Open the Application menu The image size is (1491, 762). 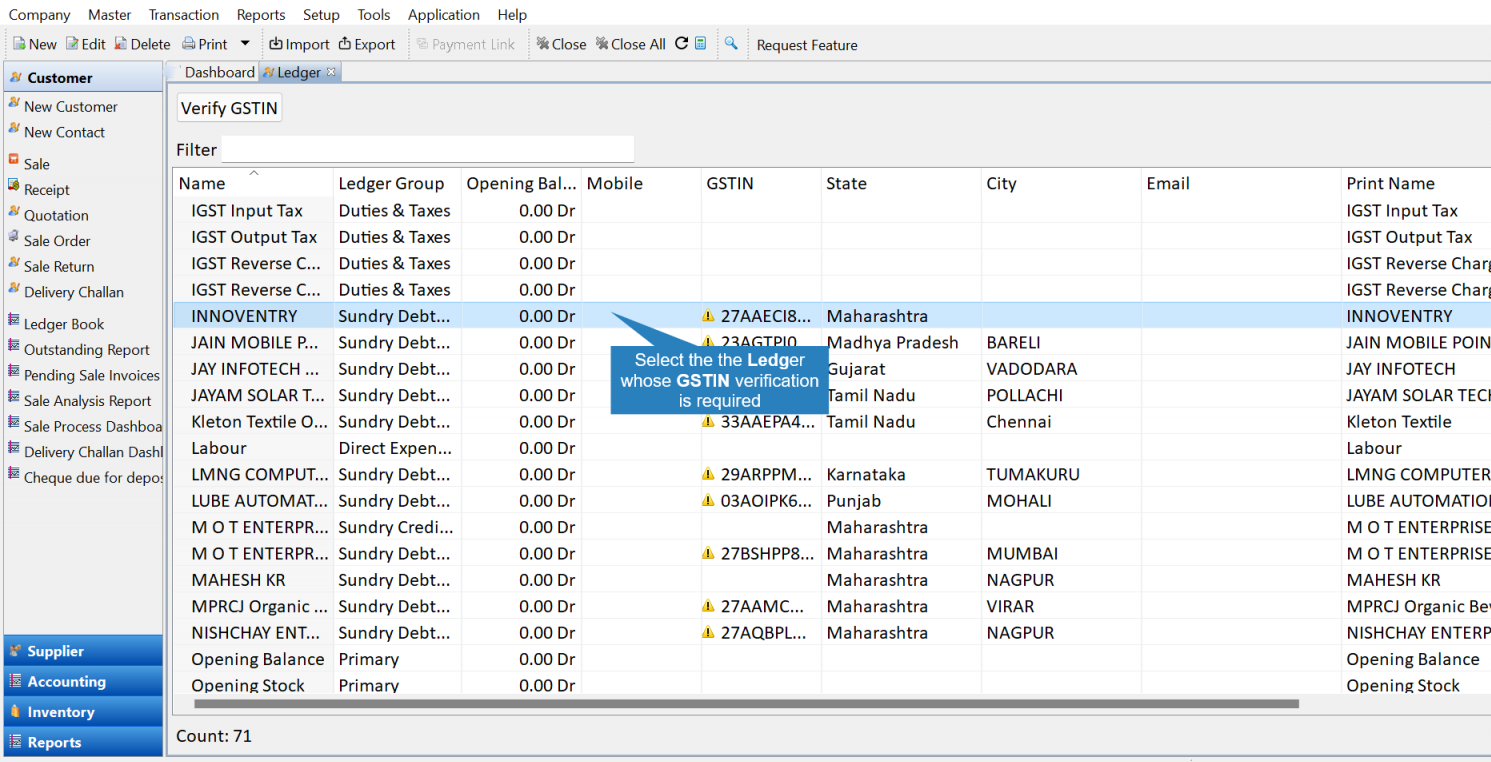(x=444, y=15)
